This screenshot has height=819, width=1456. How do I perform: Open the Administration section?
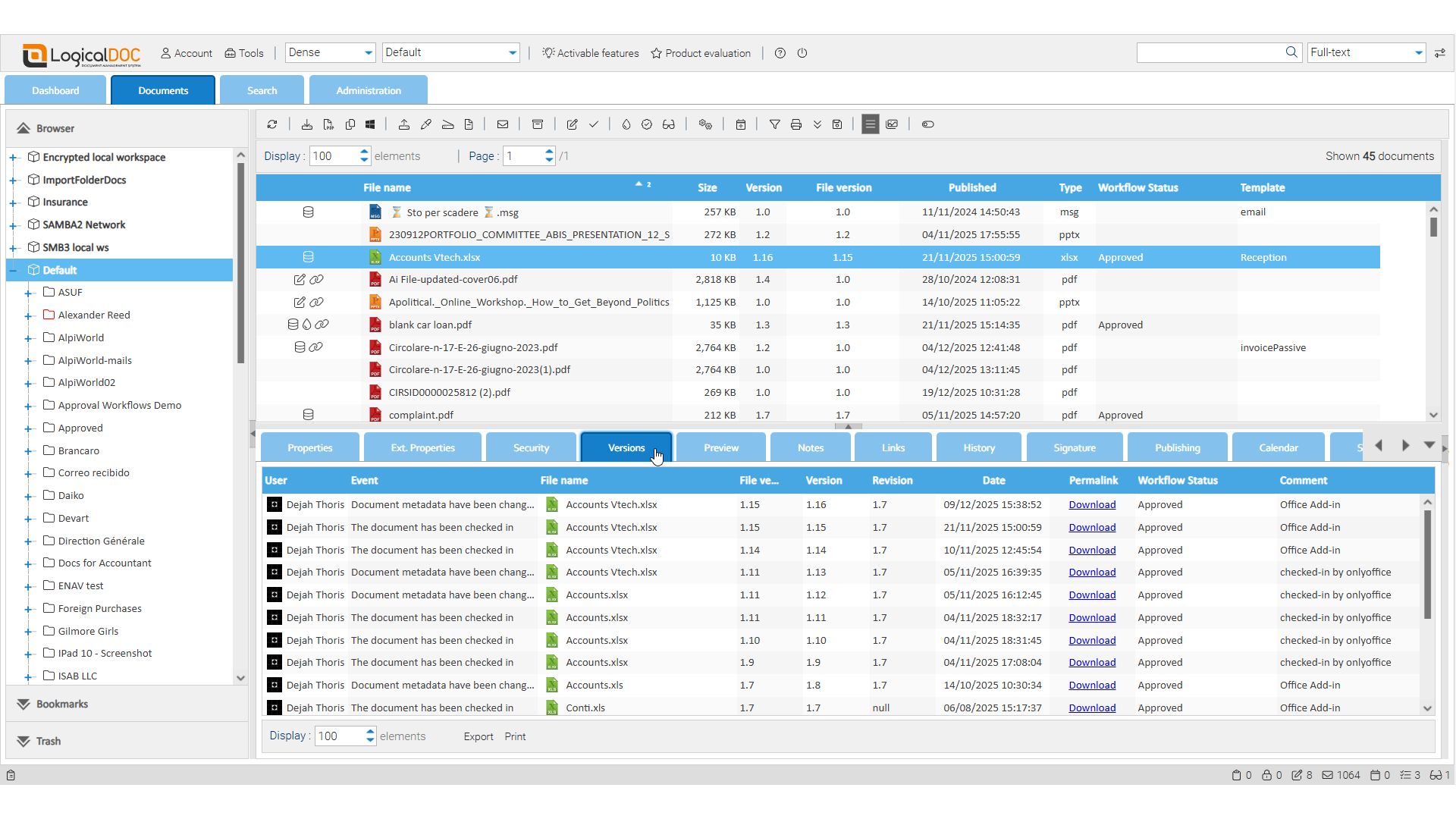point(368,89)
